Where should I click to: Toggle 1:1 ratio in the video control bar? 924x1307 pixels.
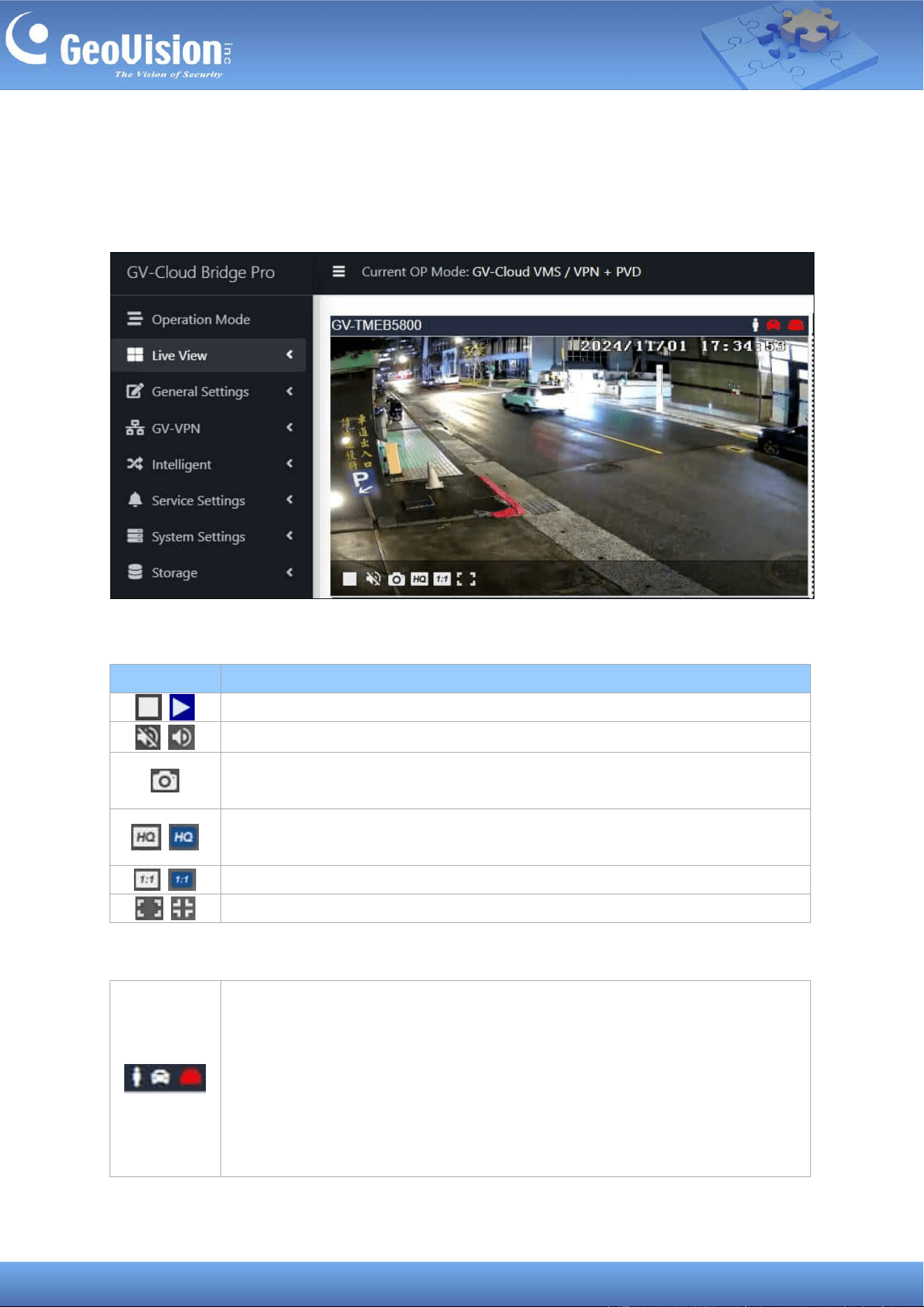[x=442, y=579]
